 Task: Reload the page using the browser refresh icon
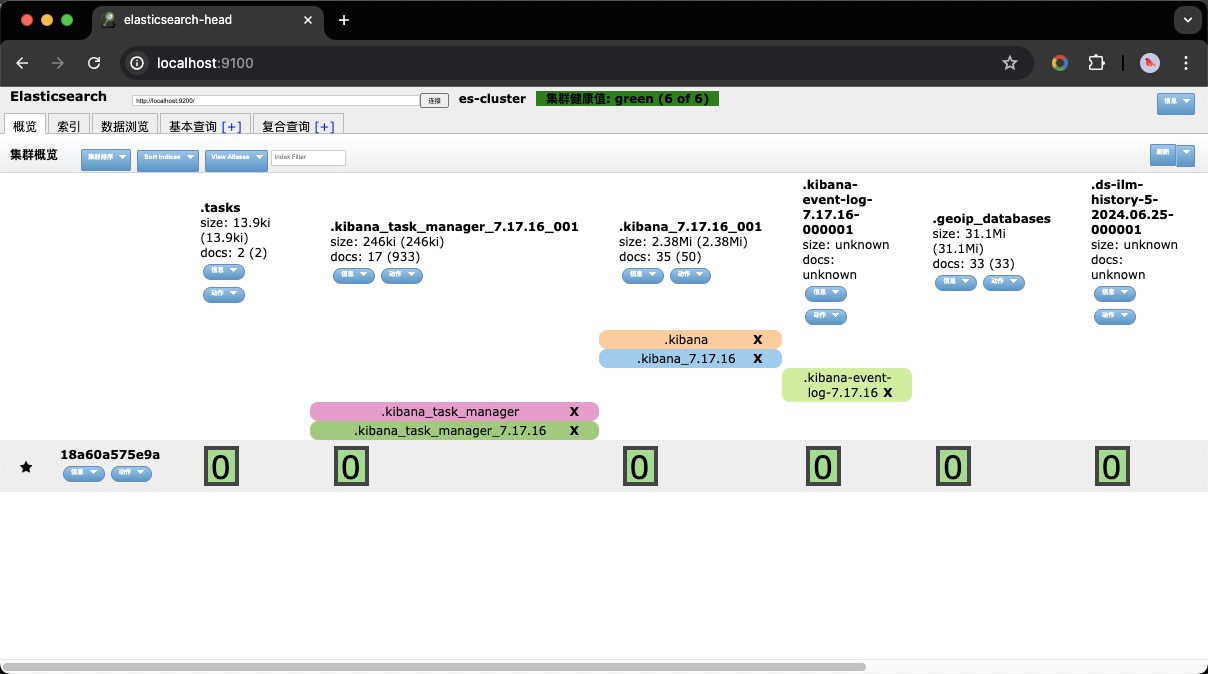(x=94, y=63)
